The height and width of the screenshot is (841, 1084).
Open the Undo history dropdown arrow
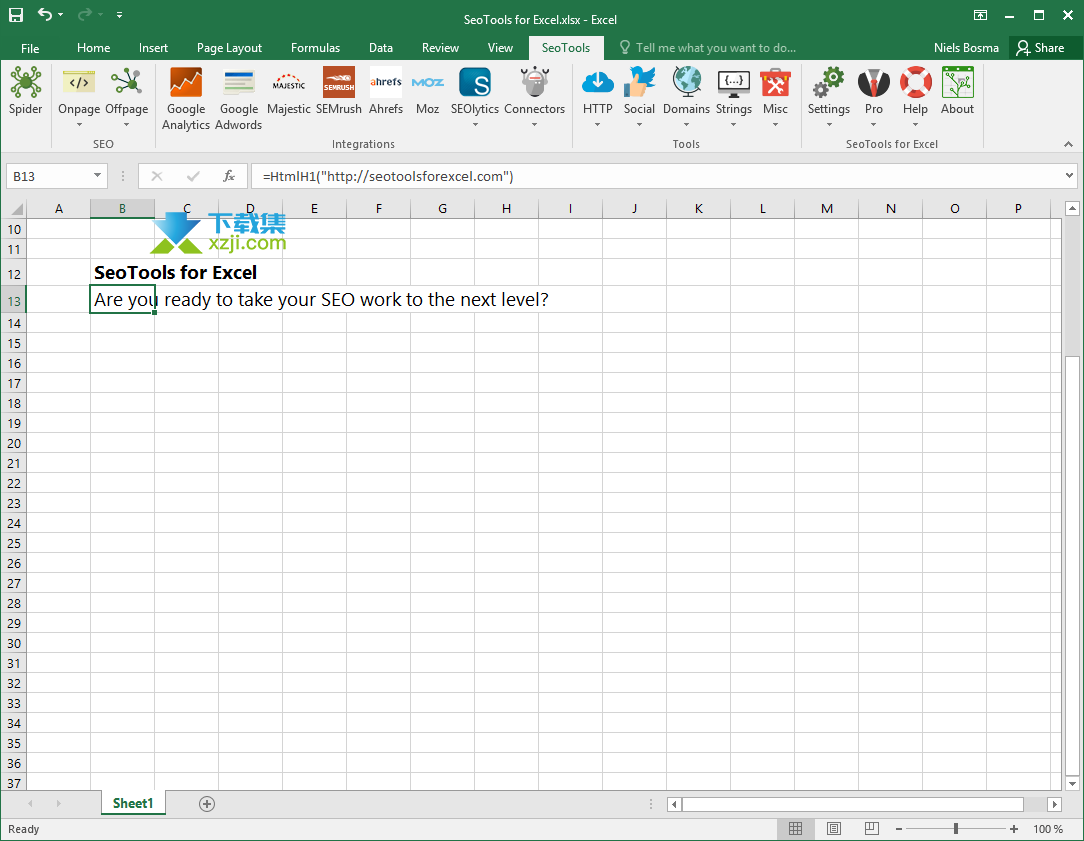(x=61, y=15)
